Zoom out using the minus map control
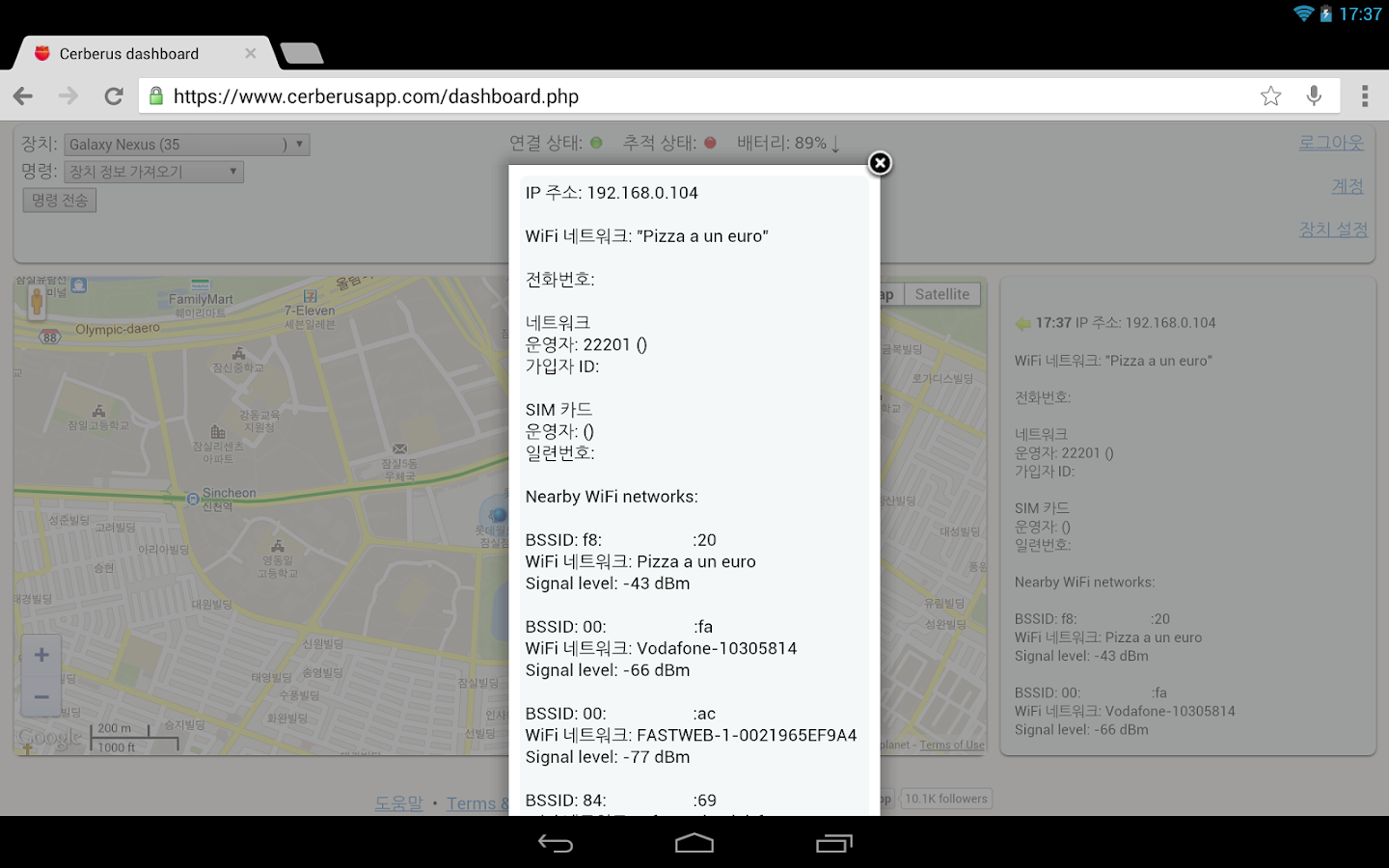The width and height of the screenshot is (1389, 868). click(41, 696)
